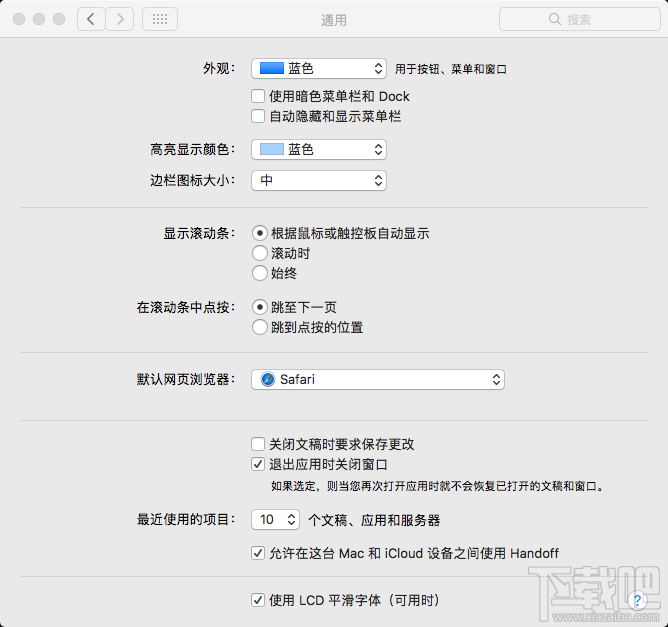
Task: Click in the 搜索 search field
Action: pyautogui.click(x=580, y=19)
